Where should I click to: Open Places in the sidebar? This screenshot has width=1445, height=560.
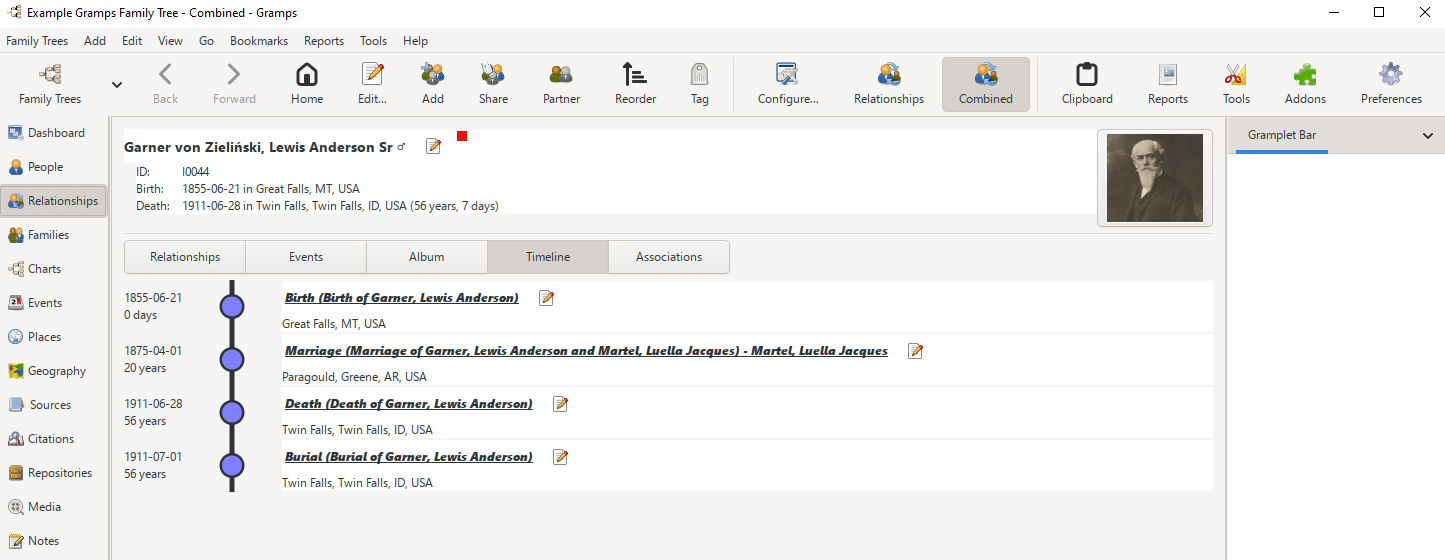[54, 337]
